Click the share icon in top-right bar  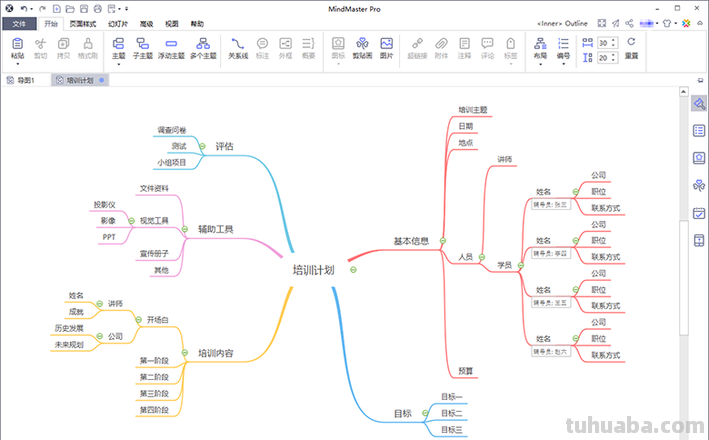pyautogui.click(x=629, y=24)
